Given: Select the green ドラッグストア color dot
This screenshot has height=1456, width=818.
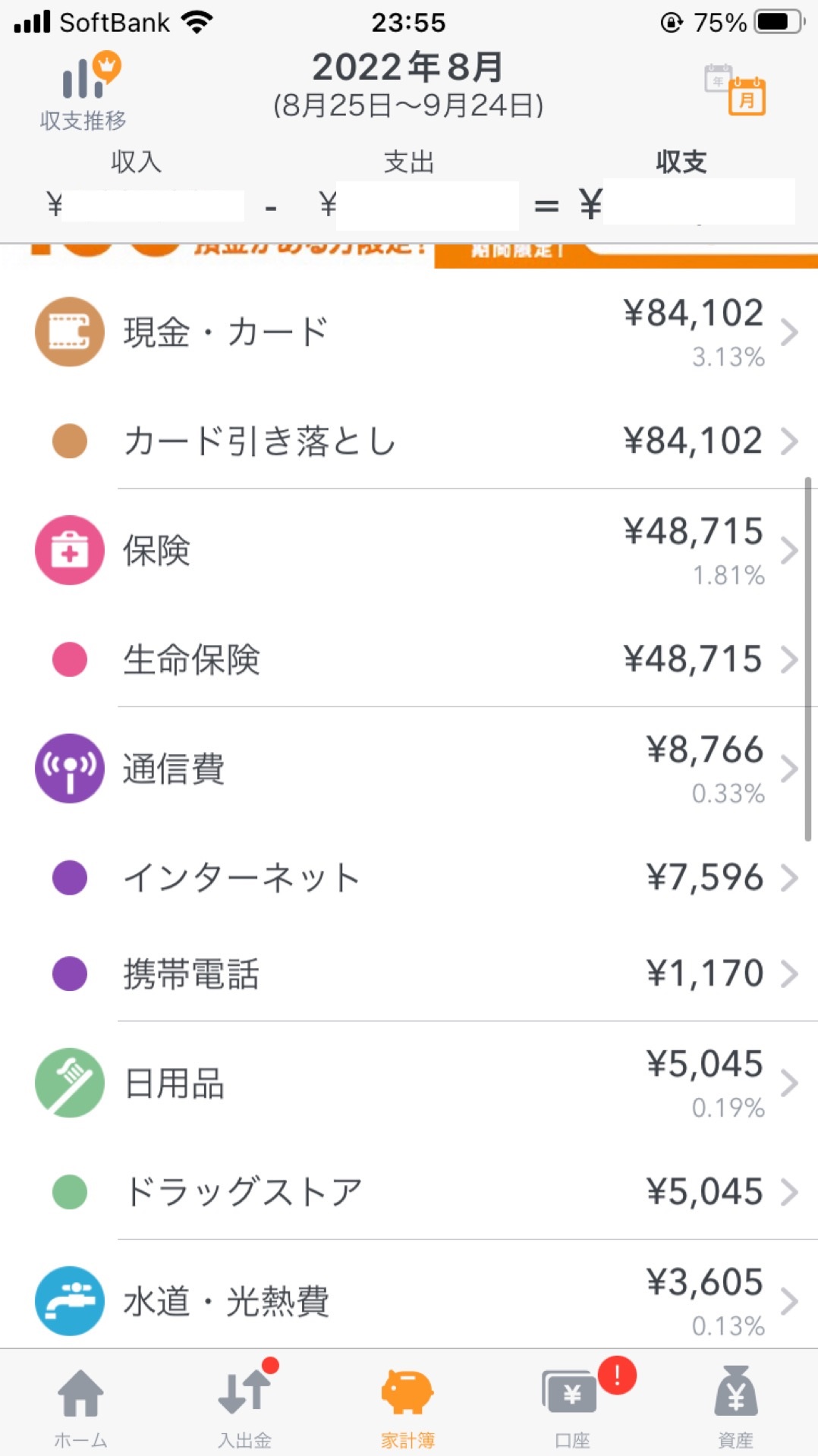Looking at the screenshot, I should point(70,1192).
